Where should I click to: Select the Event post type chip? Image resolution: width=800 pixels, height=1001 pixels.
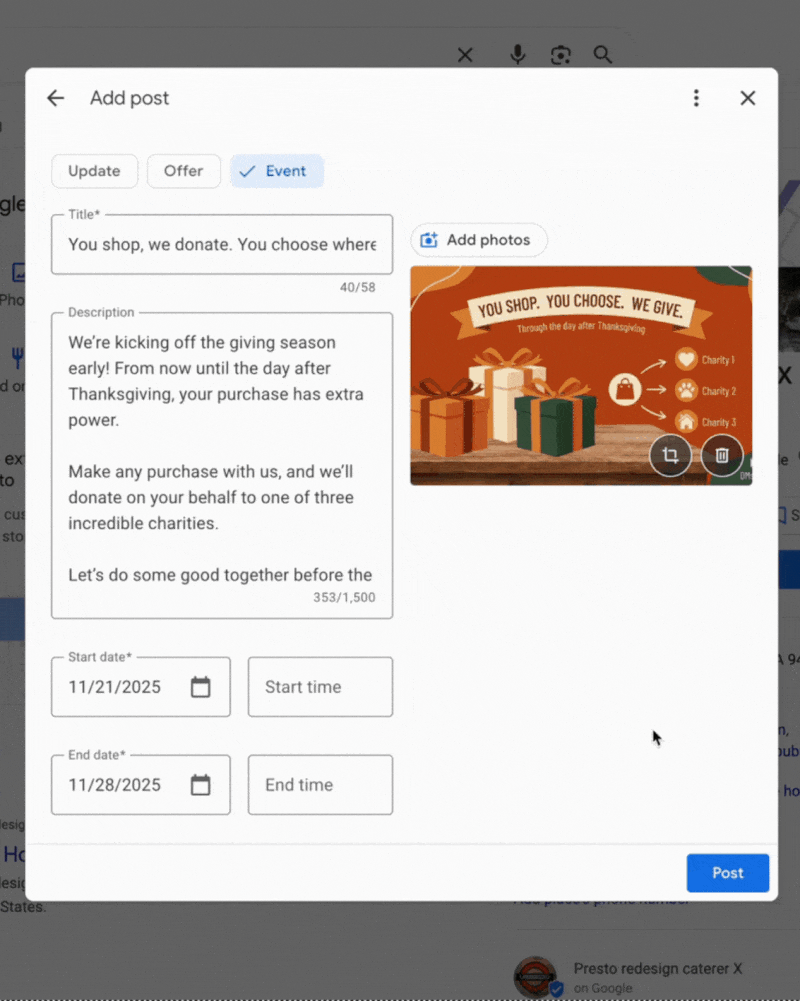(x=276, y=171)
